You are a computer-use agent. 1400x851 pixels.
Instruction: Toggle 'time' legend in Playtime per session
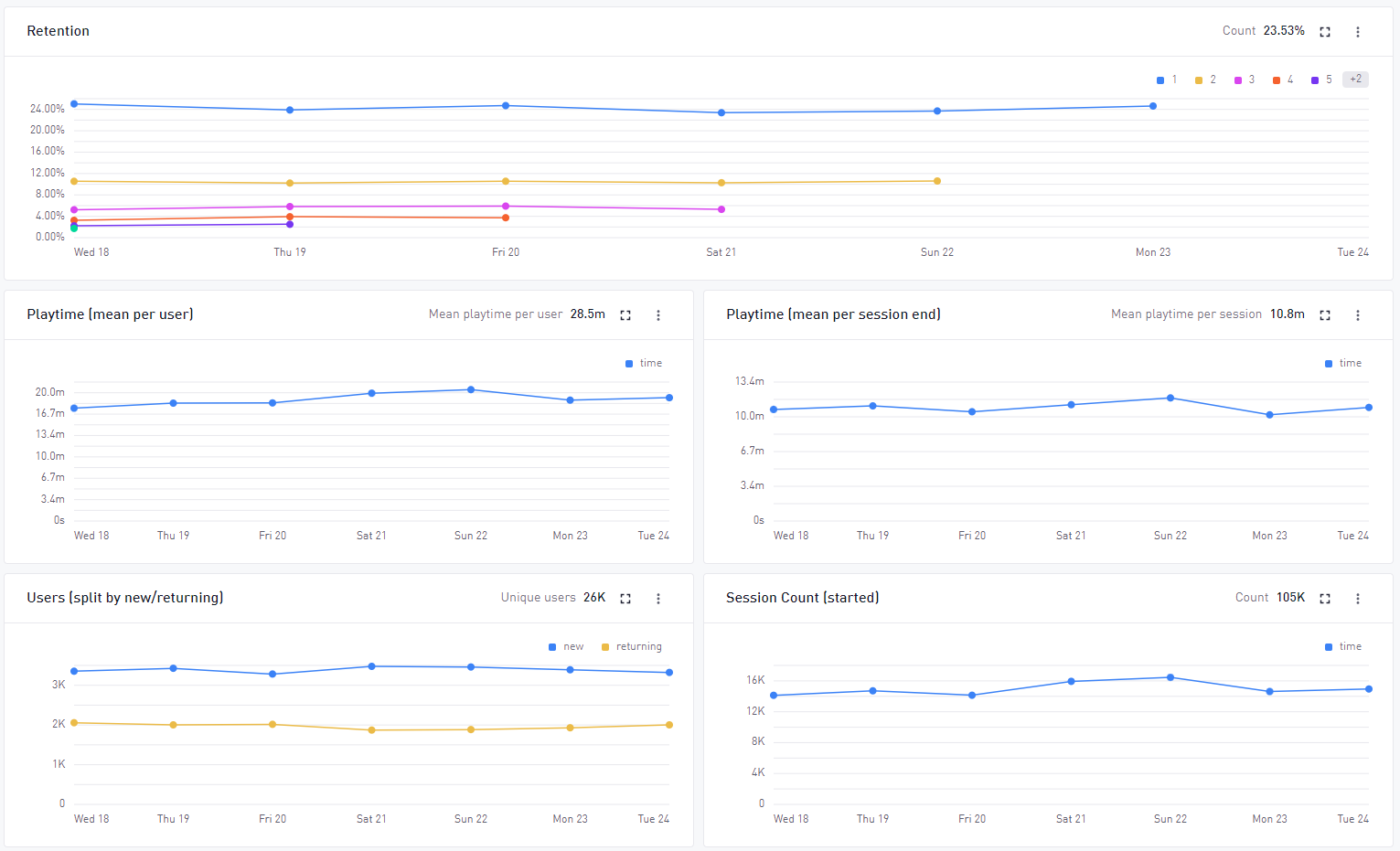(1343, 364)
